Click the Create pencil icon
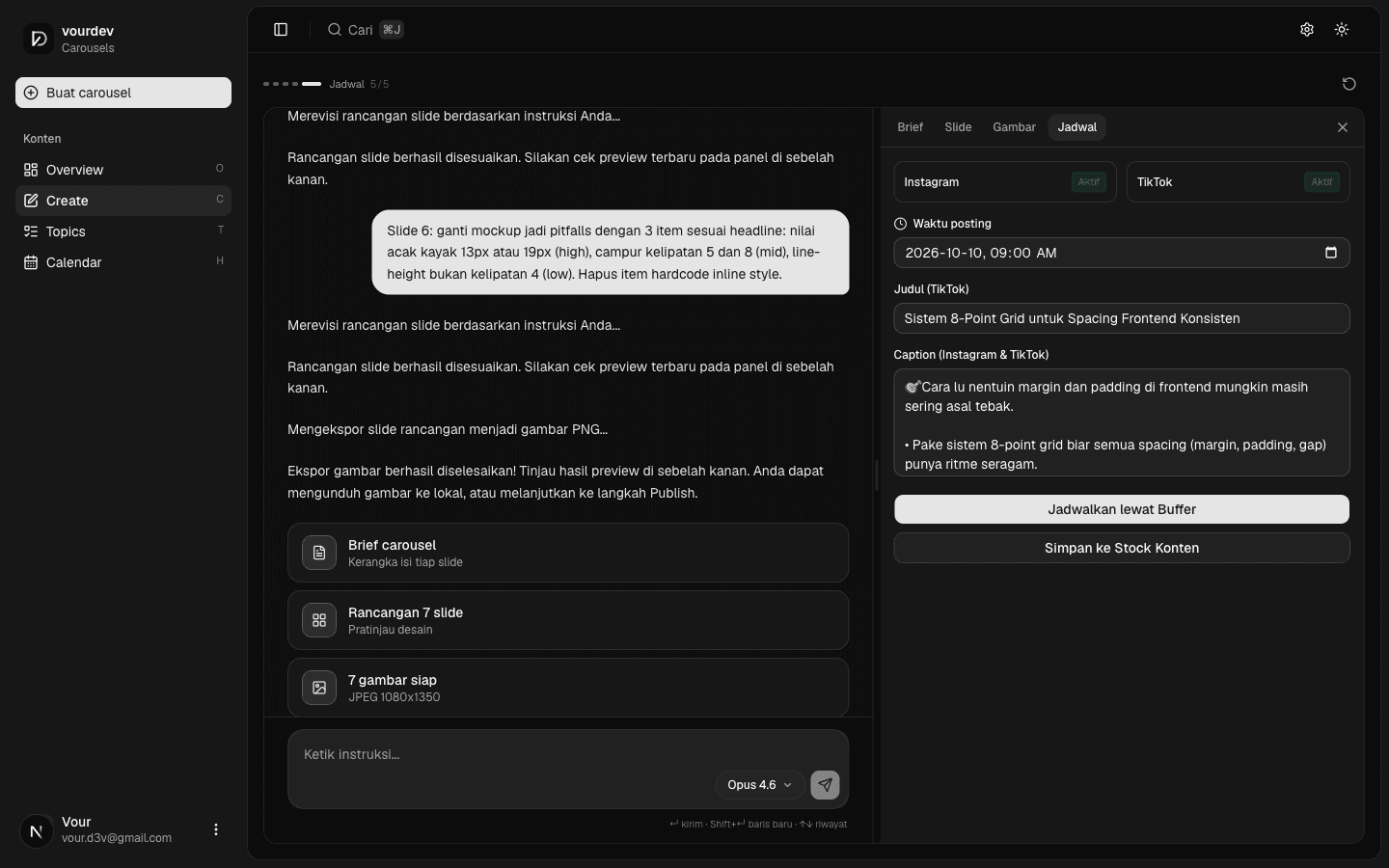Viewport: 1389px width, 868px height. [31, 201]
